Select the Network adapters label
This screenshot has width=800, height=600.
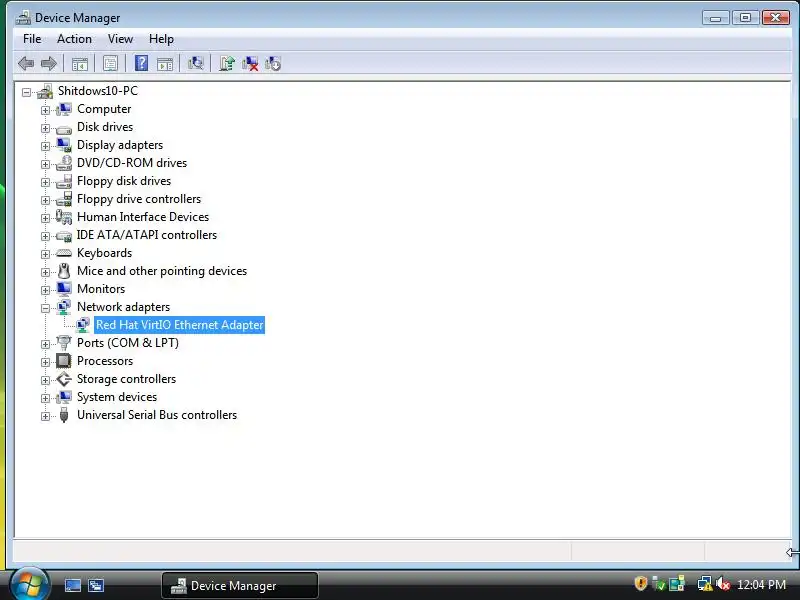[123, 307]
